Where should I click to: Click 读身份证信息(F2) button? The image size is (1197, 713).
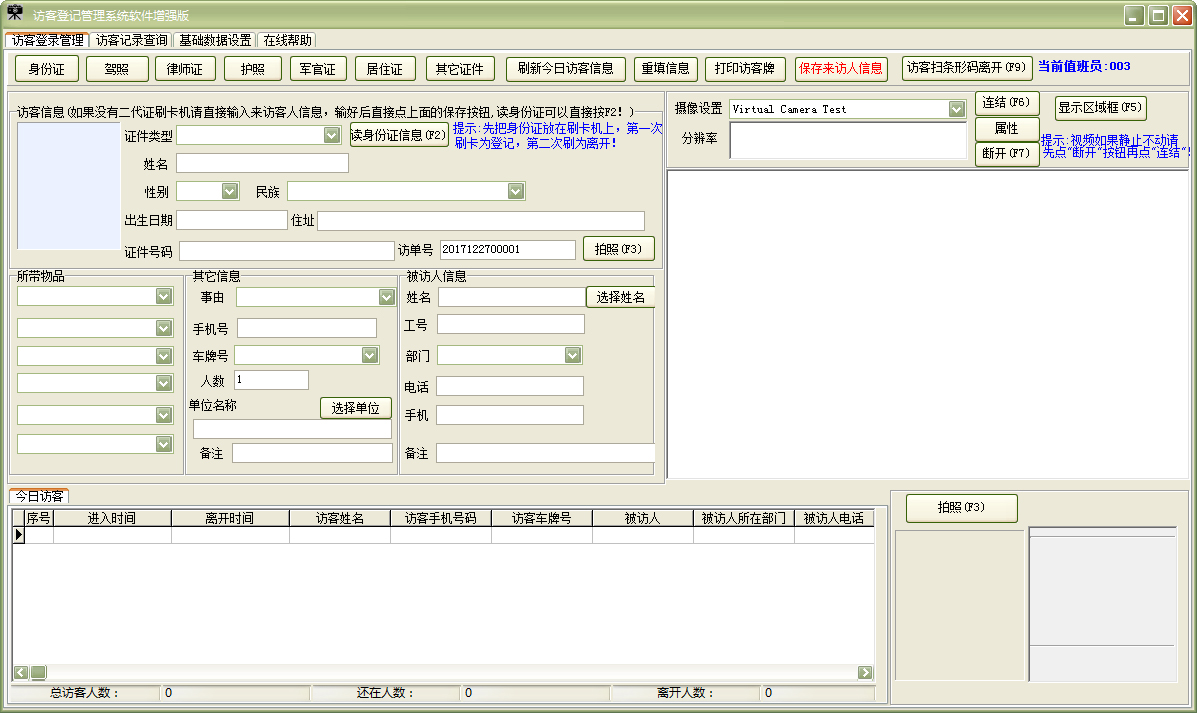coord(399,136)
